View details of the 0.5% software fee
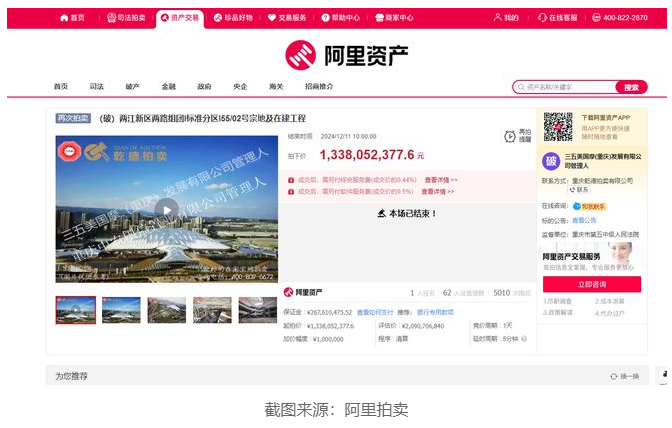672x428 pixels. point(438,192)
